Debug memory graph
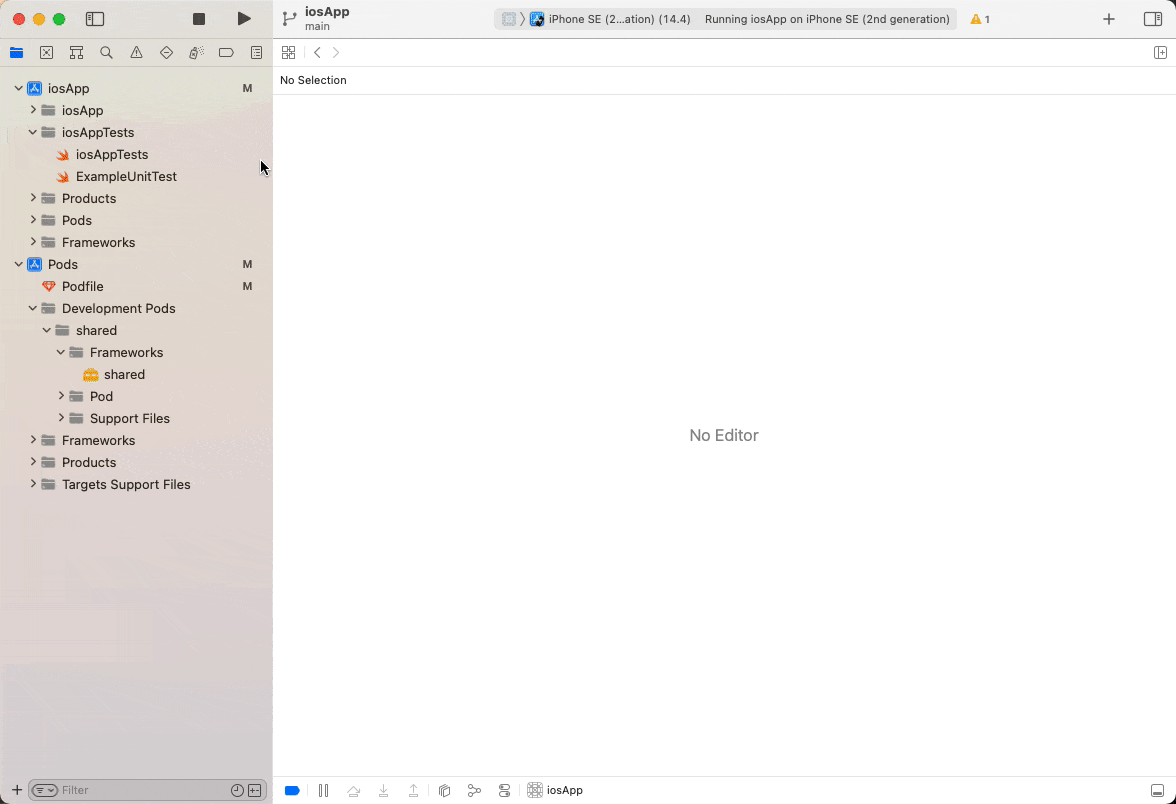Viewport: 1176px width, 804px height. pos(474,790)
